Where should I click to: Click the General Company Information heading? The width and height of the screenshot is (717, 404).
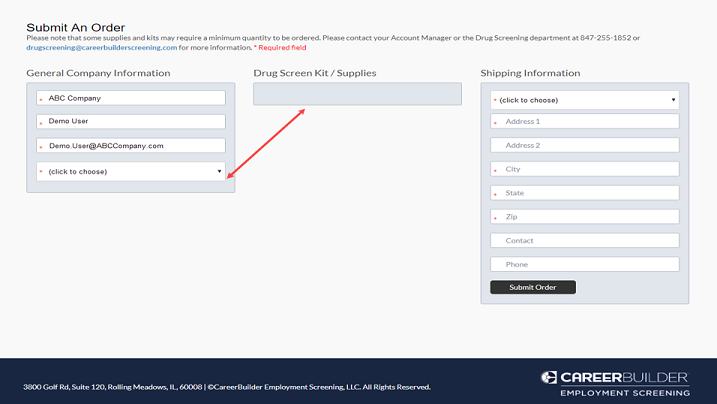(98, 73)
